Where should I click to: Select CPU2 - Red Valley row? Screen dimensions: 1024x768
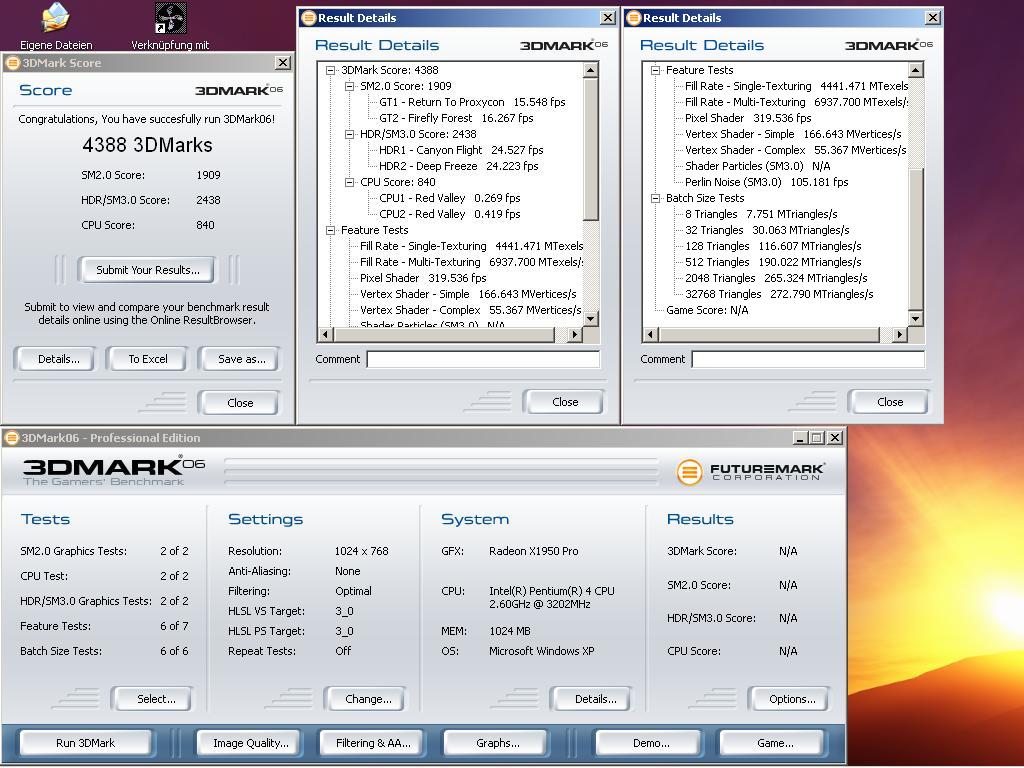click(449, 214)
